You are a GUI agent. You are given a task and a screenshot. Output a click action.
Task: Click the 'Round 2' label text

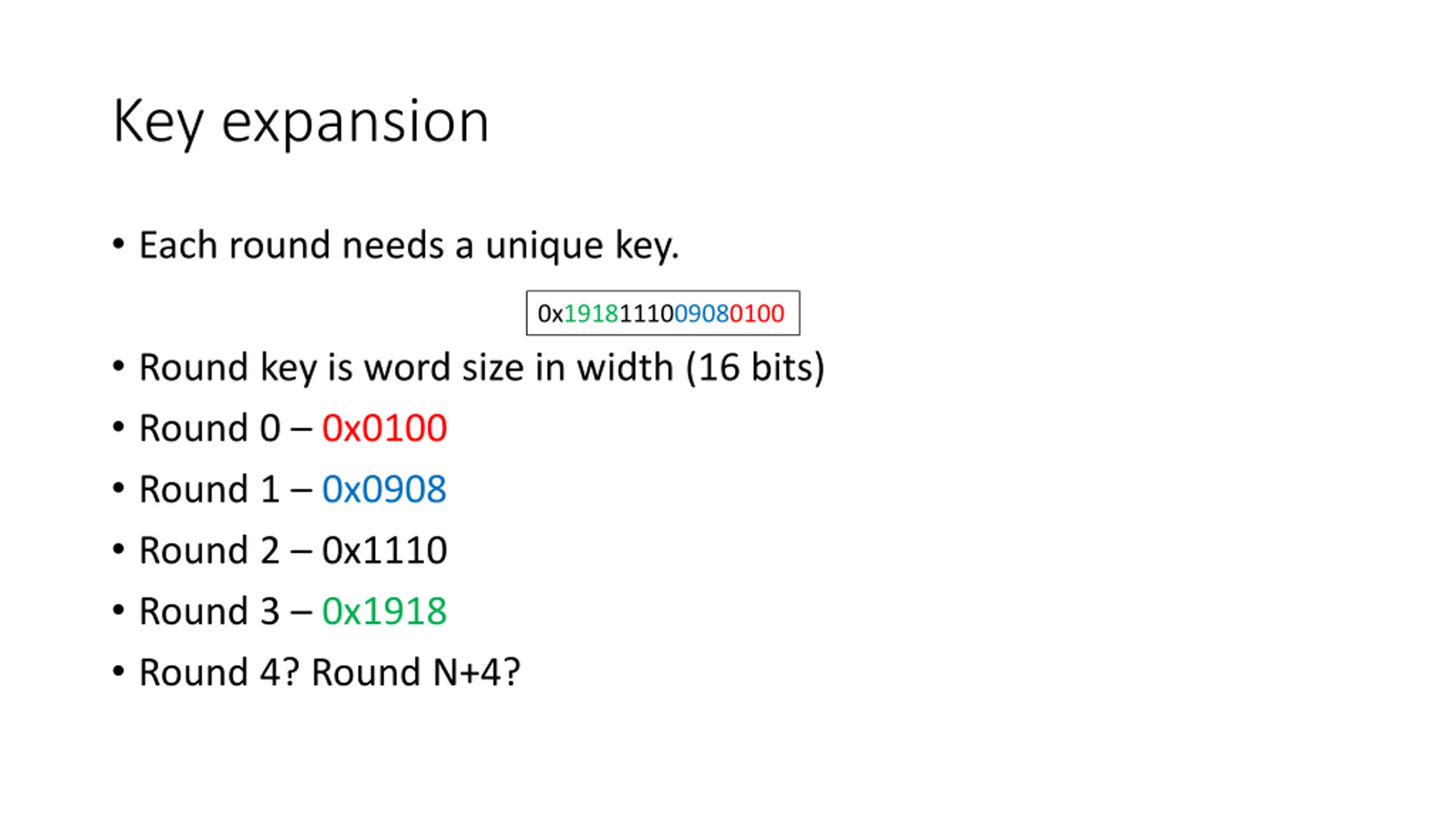click(x=210, y=551)
